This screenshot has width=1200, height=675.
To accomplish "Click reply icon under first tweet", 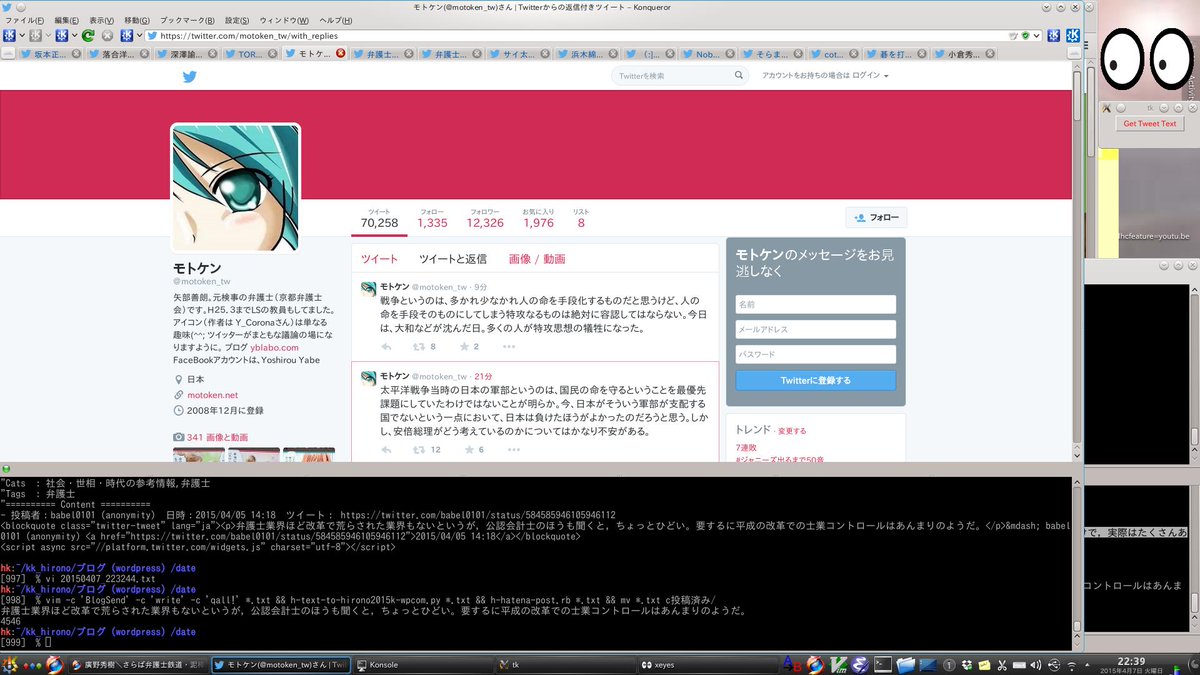I will [386, 347].
